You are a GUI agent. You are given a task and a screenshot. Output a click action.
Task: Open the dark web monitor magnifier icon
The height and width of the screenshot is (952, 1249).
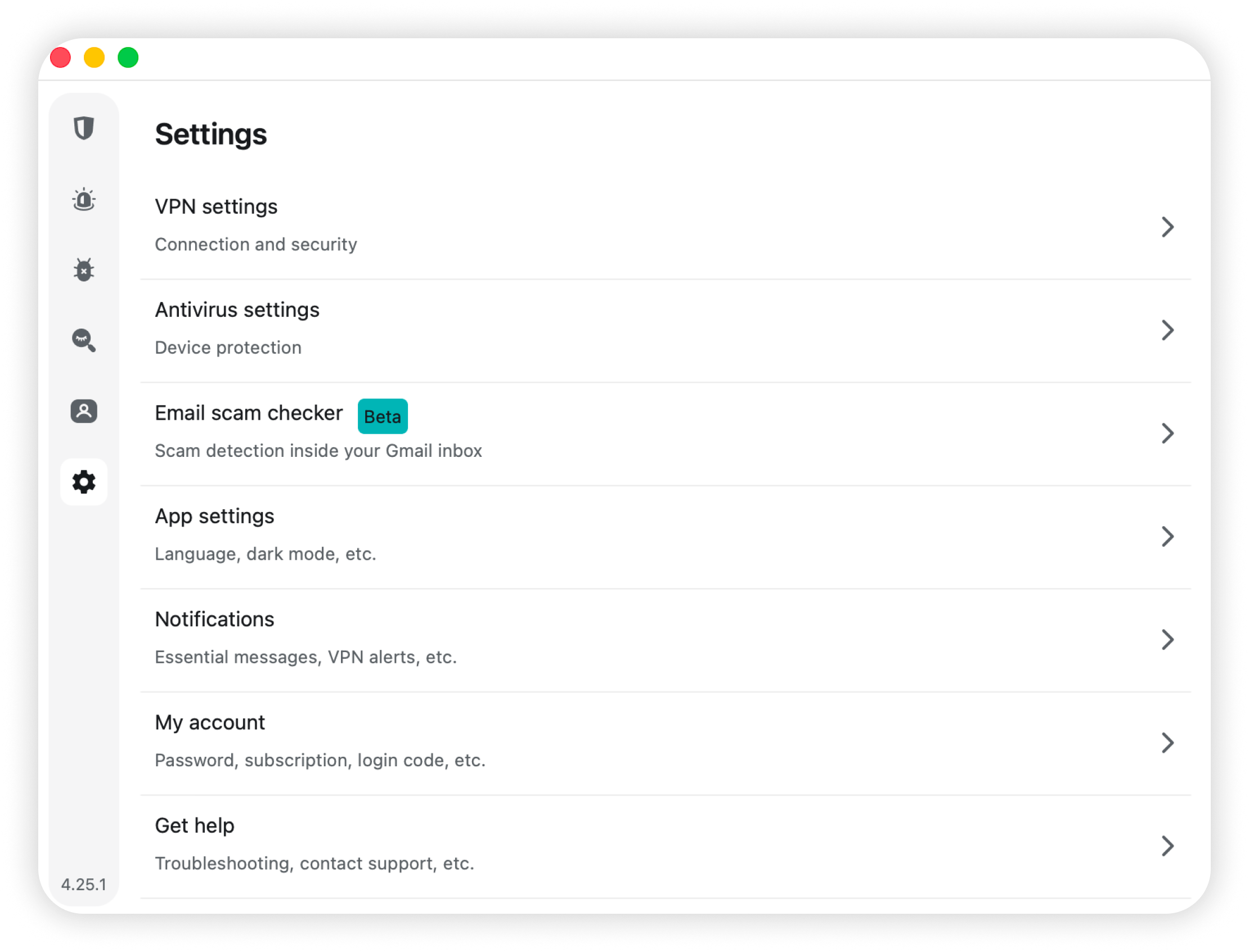[x=84, y=340]
